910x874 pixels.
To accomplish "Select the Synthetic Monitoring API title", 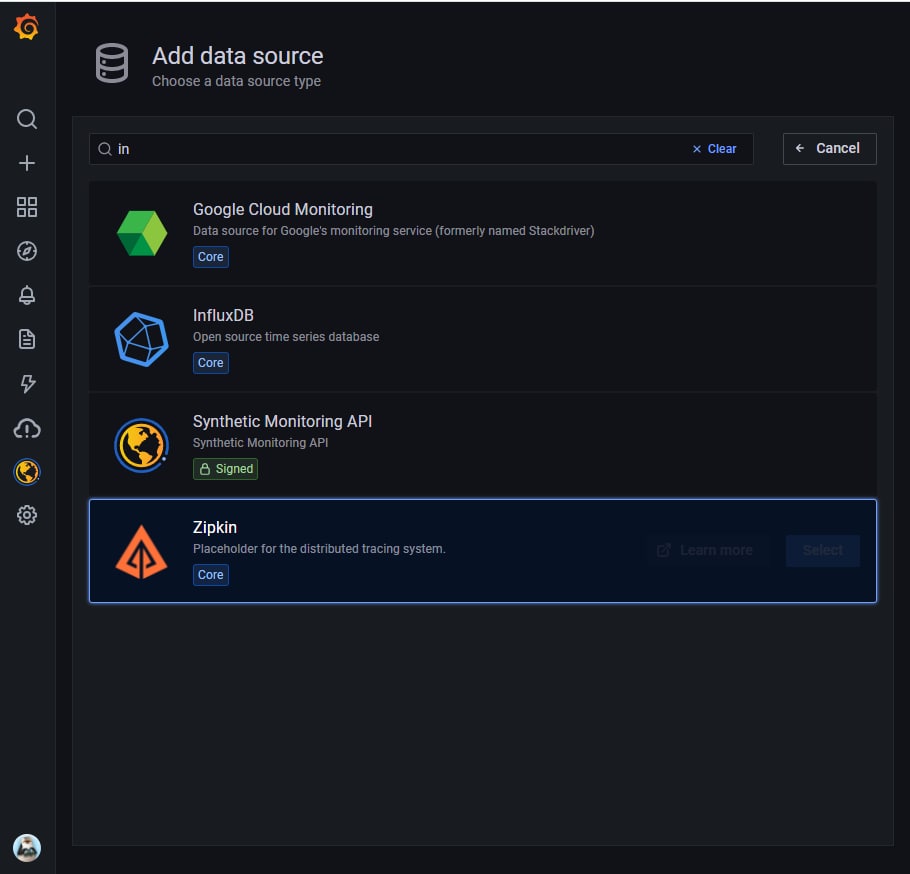I will tap(283, 421).
